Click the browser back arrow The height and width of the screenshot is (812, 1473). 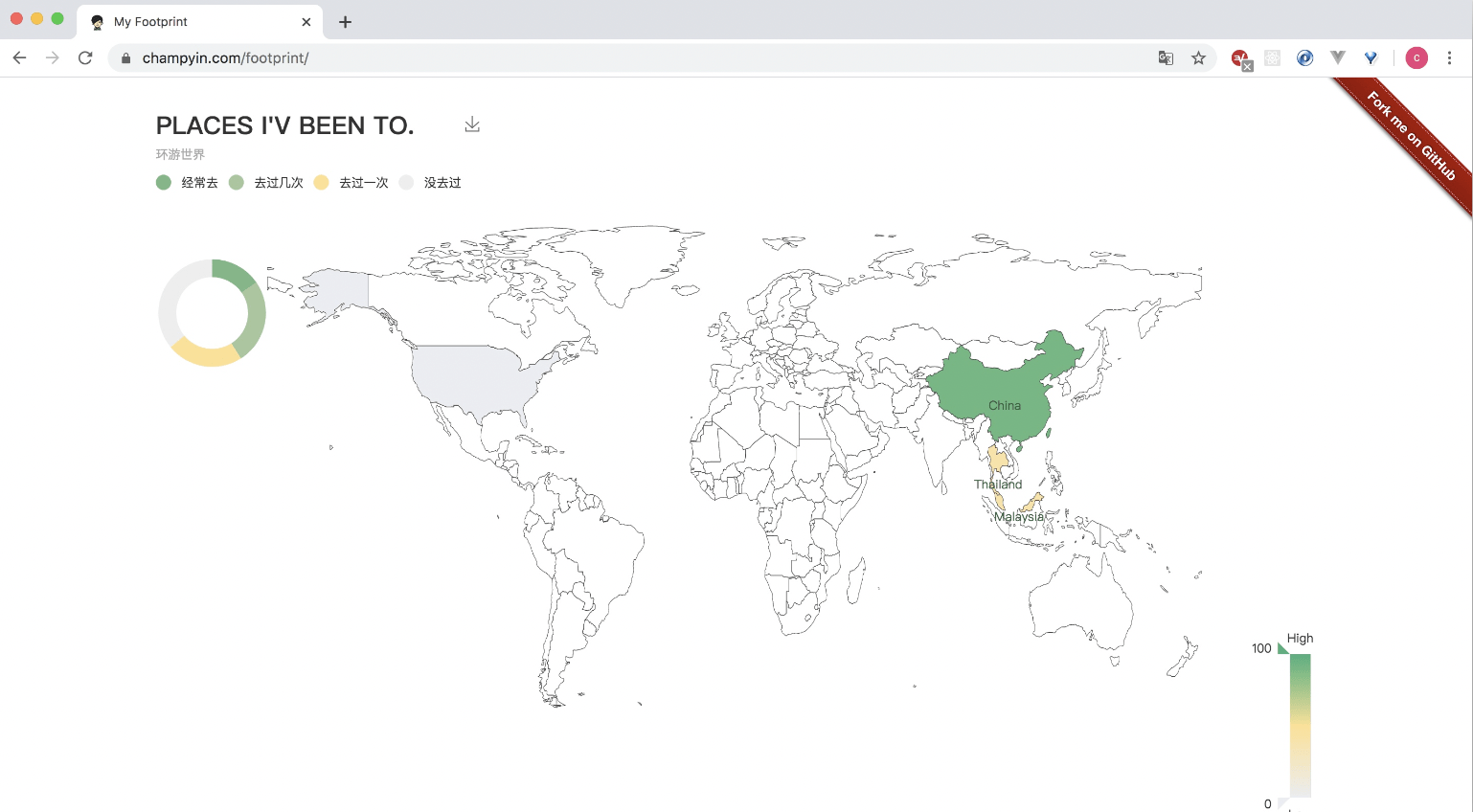[x=19, y=57]
